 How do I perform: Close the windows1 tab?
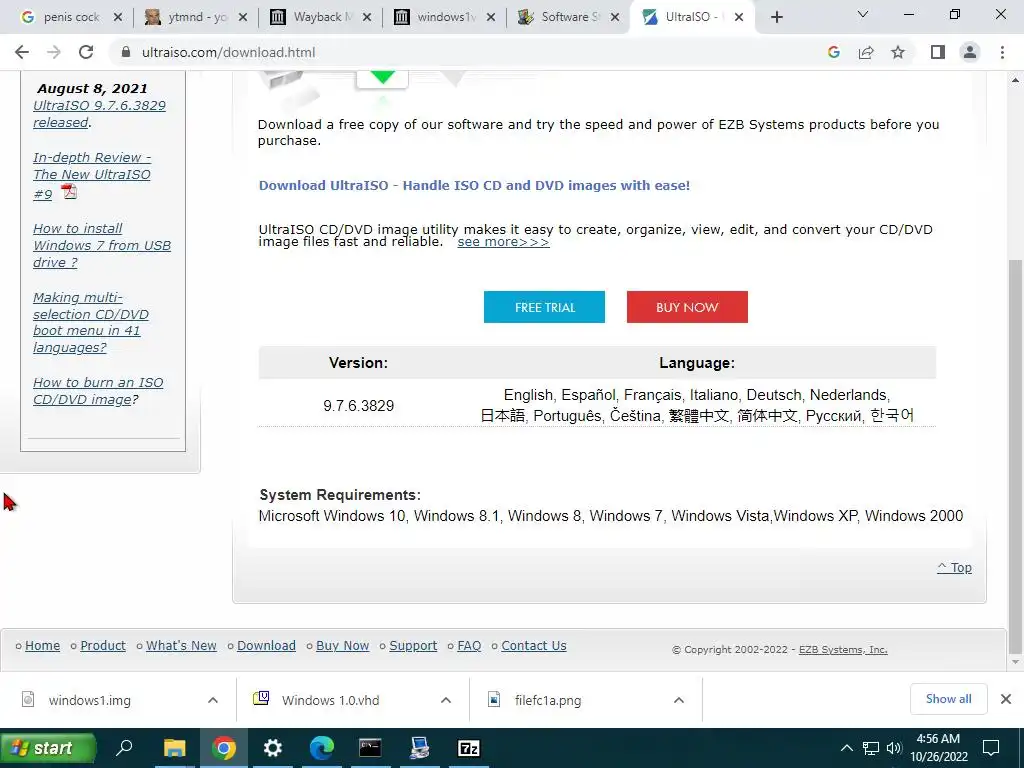pyautogui.click(x=491, y=17)
